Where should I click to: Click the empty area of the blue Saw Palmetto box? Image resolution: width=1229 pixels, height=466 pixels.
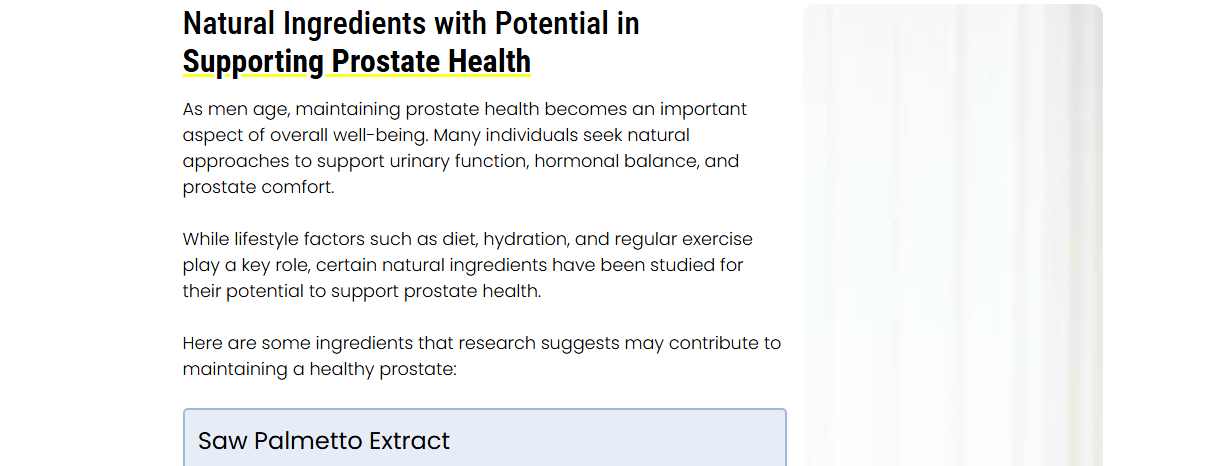pos(620,441)
